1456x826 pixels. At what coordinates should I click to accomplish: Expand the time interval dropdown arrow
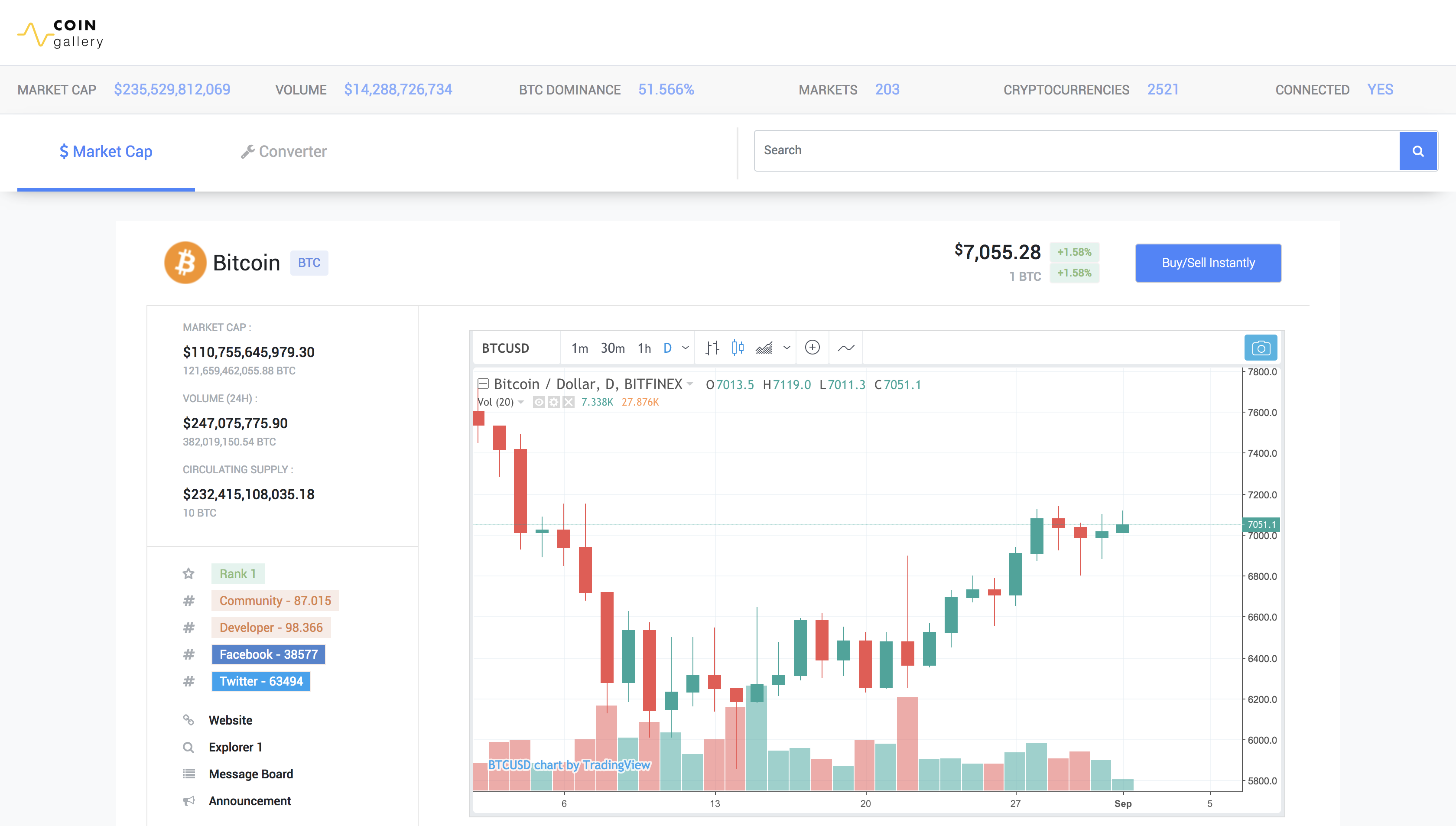pos(686,348)
